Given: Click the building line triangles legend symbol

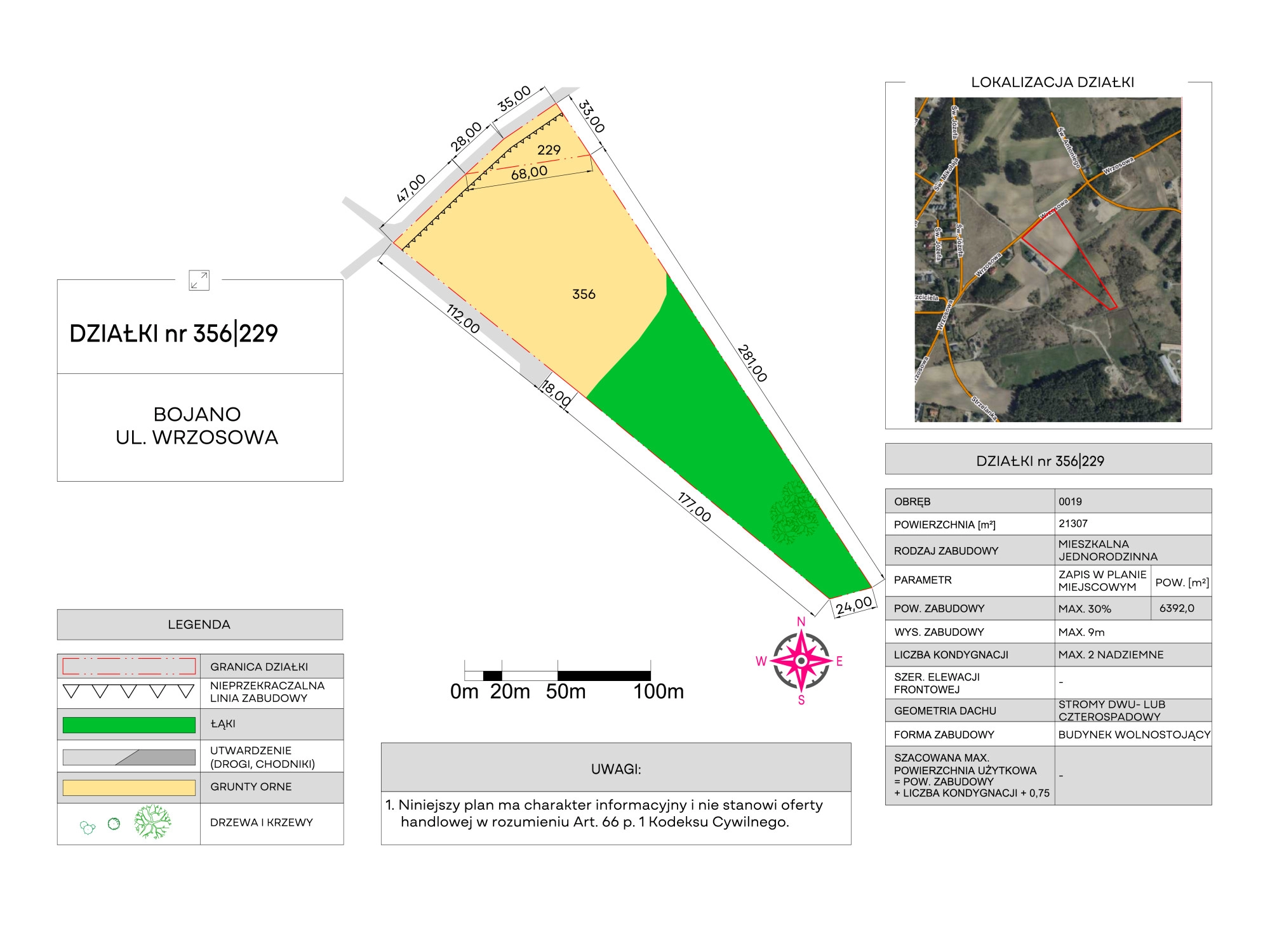Looking at the screenshot, I should [129, 691].
